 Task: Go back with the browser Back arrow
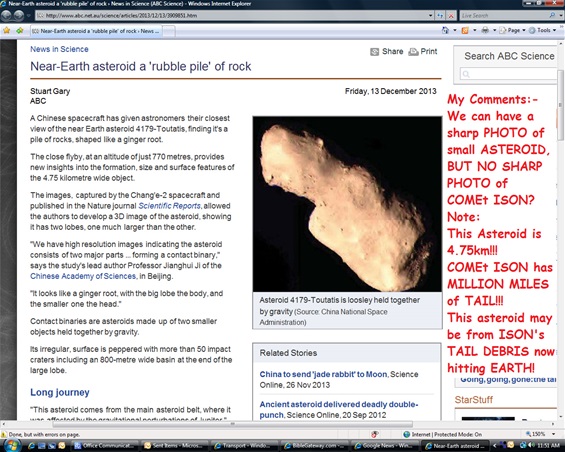pyautogui.click(x=6, y=15)
